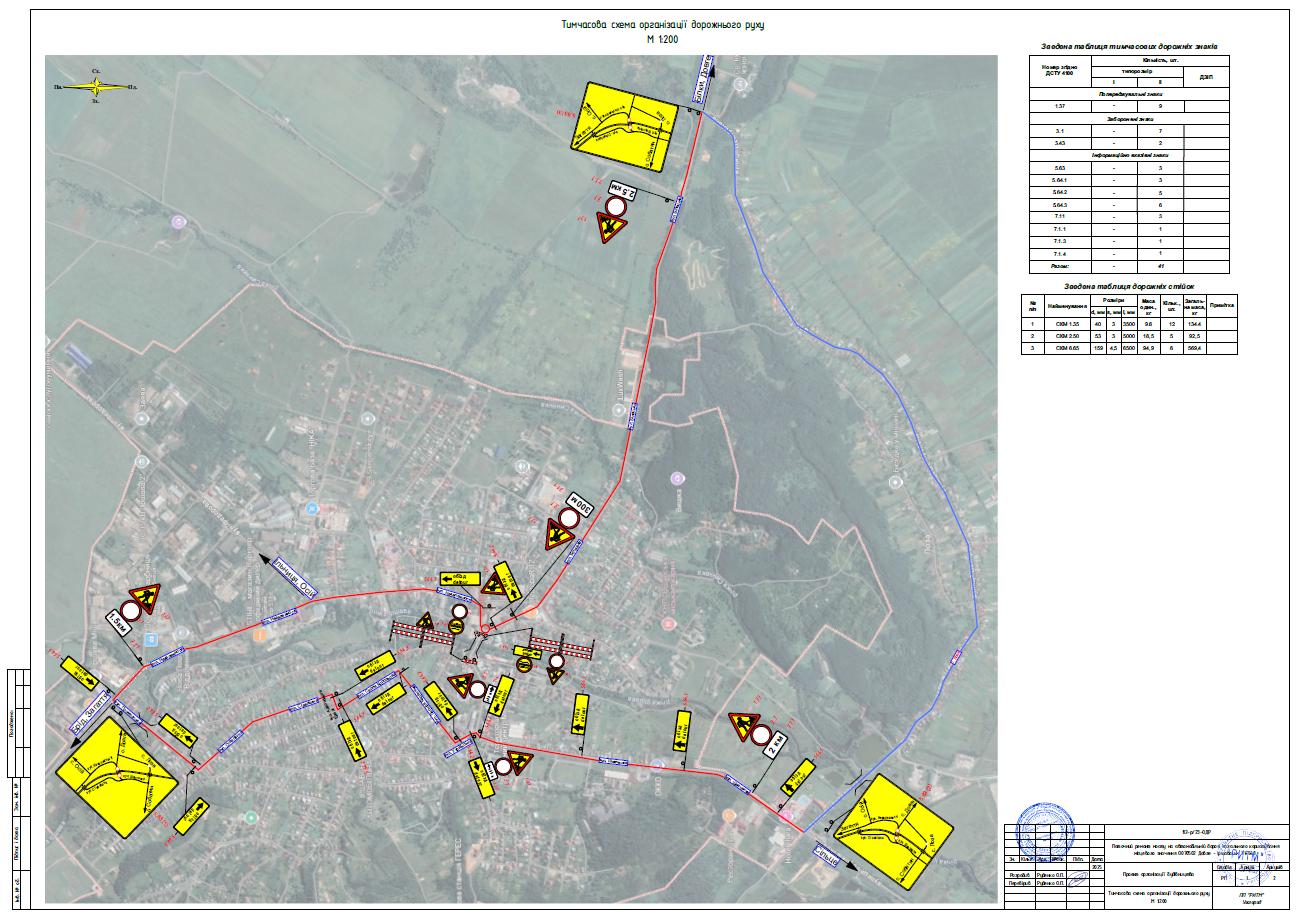Click the 'Зведена таблиця дорожніх стійок' table heading
The image size is (1298, 917).
click(1127, 286)
